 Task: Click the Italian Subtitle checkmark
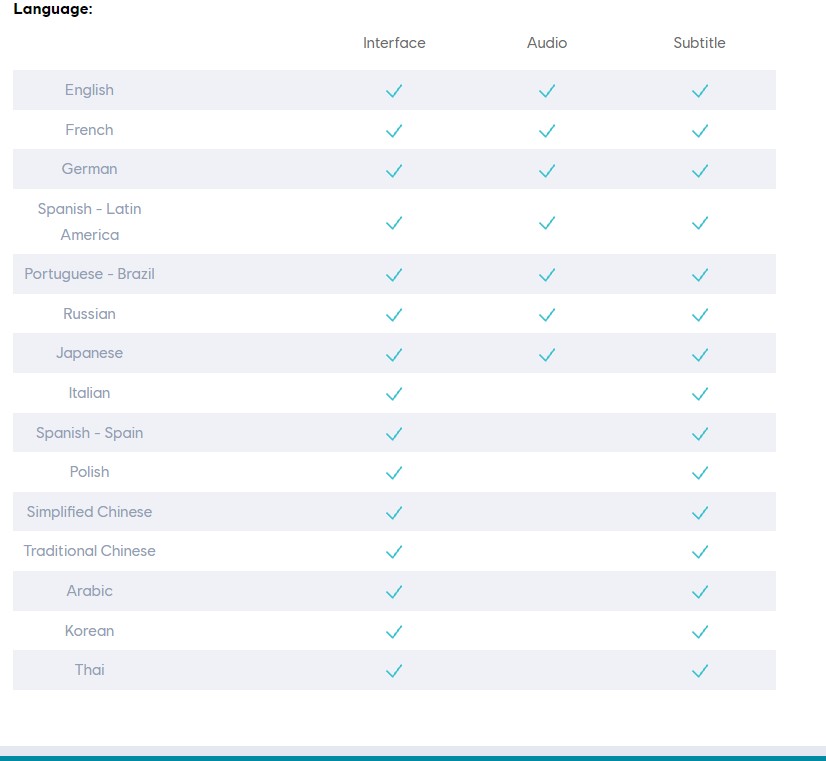(x=700, y=393)
